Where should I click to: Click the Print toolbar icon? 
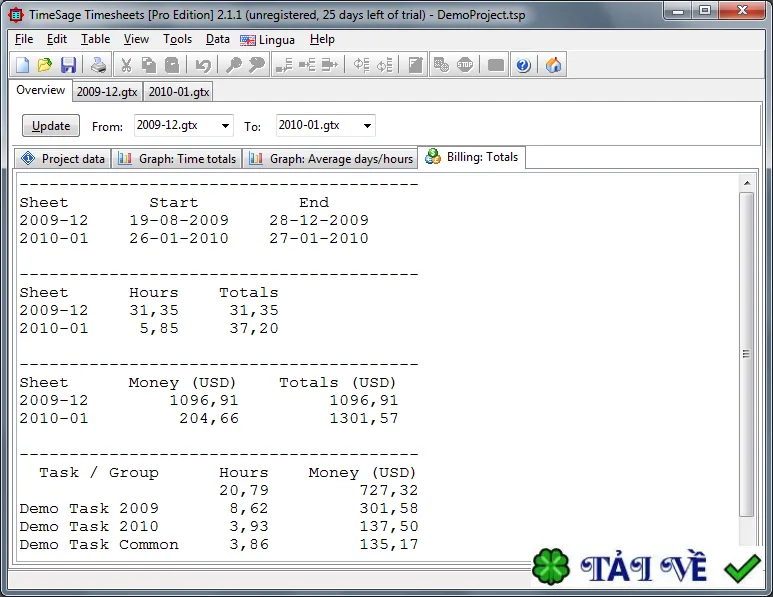click(x=98, y=65)
